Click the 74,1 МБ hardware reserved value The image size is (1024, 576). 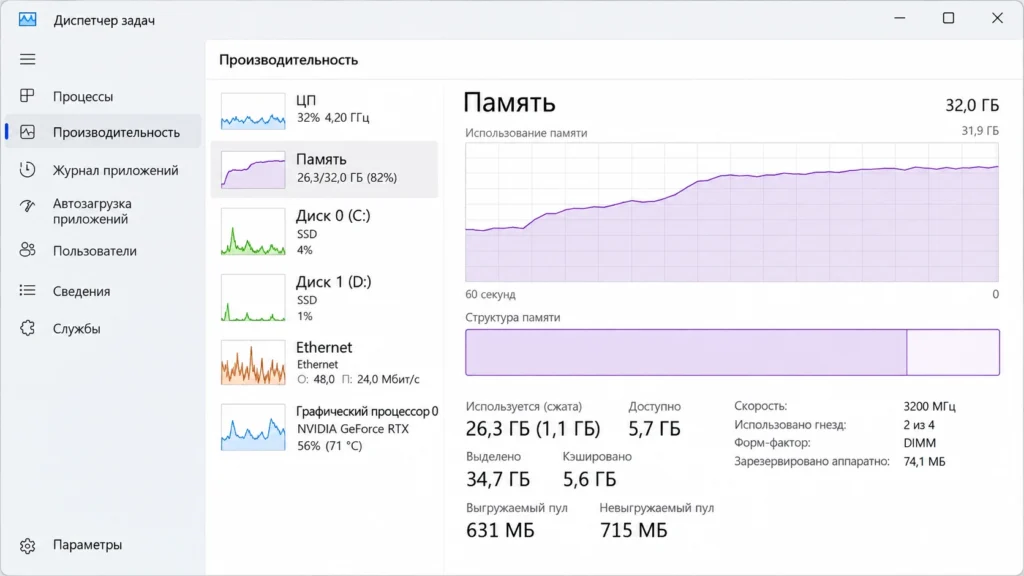(924, 461)
